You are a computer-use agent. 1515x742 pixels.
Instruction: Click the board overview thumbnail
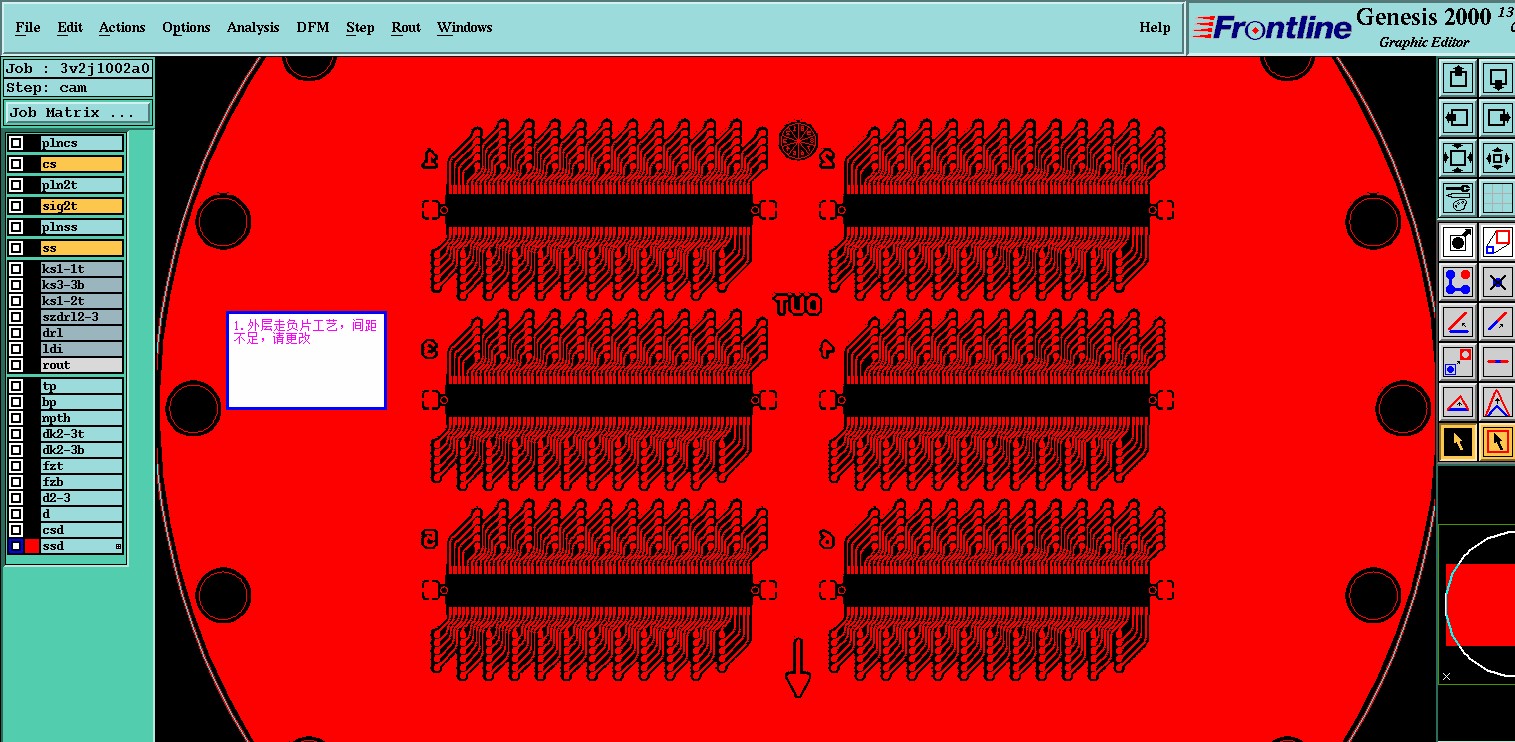coord(1476,606)
